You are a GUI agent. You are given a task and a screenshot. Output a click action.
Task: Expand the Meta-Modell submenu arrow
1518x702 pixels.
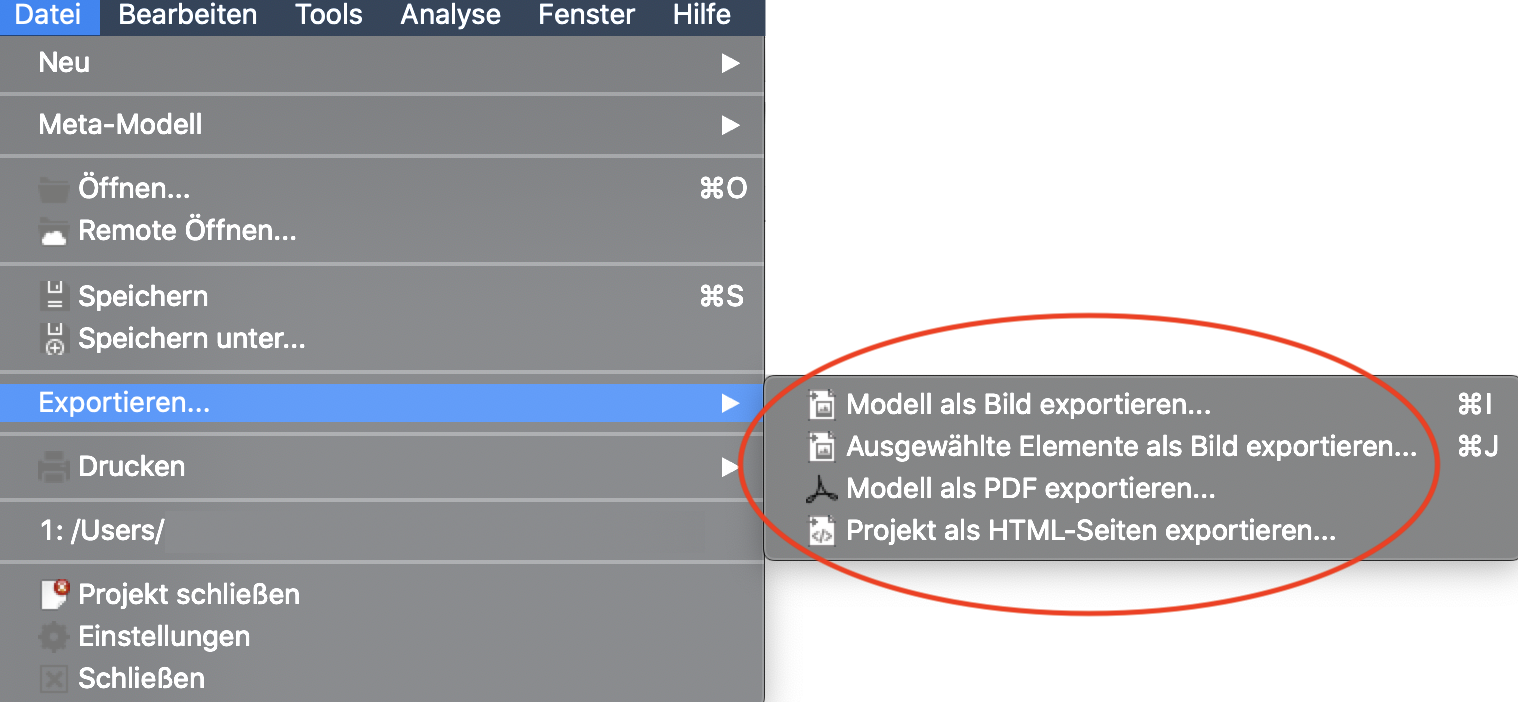(x=731, y=125)
